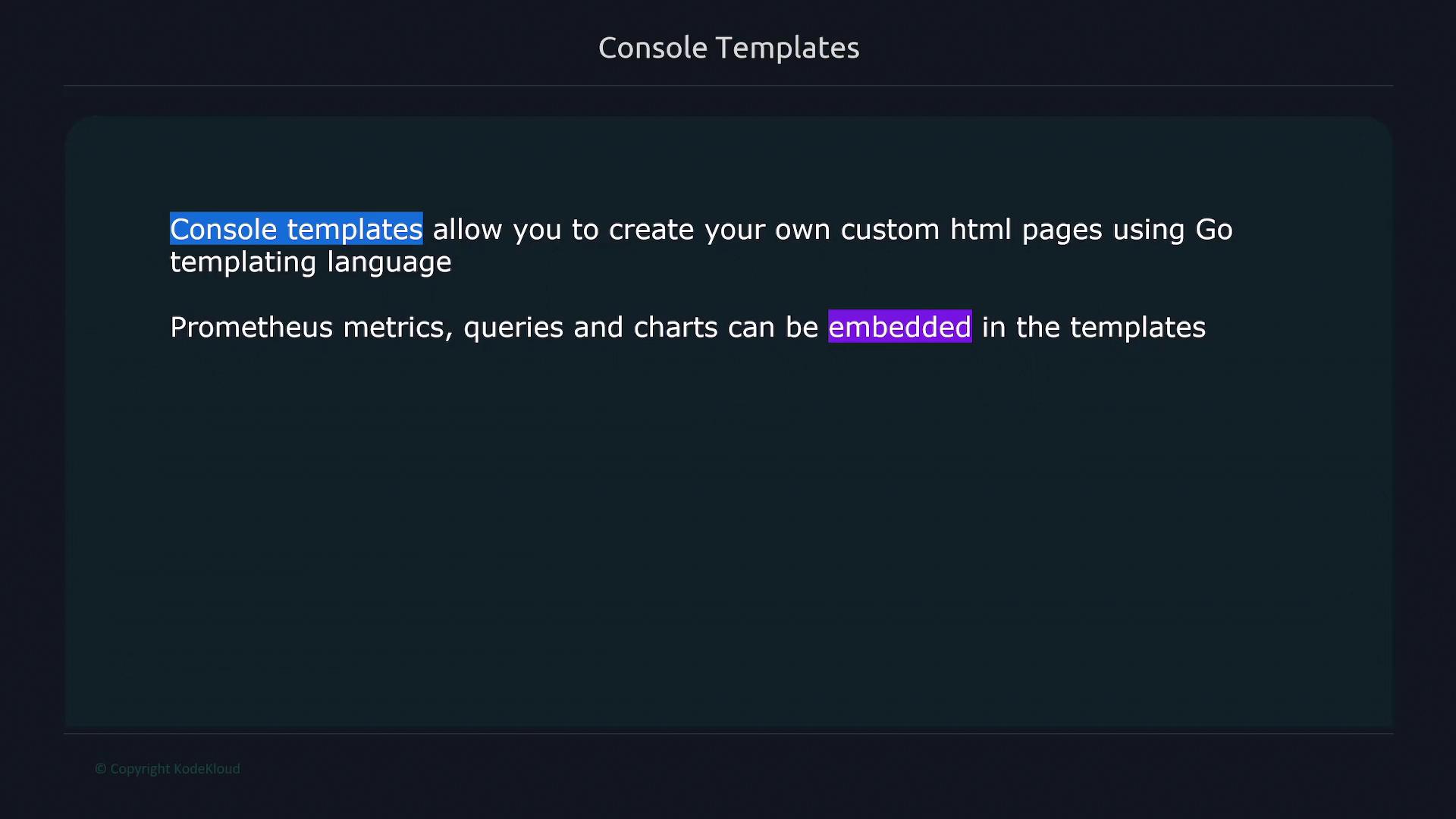This screenshot has width=1456, height=819.
Task: Click the word "metrics," in the second sentence
Action: coord(397,328)
